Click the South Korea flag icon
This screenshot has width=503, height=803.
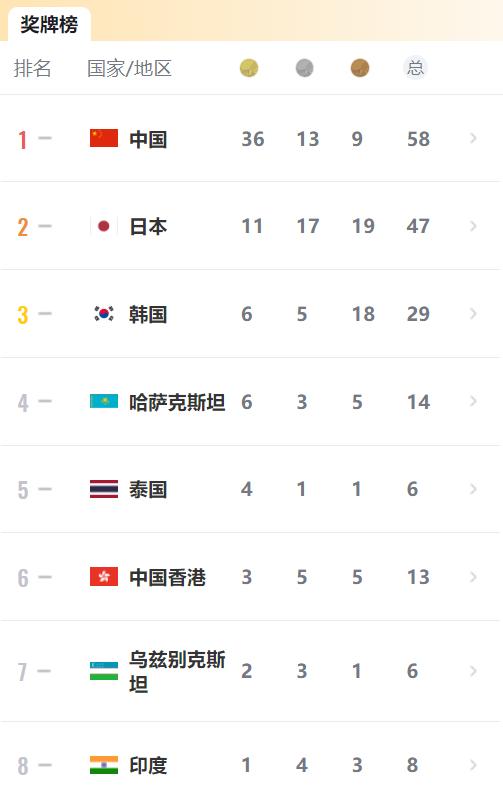[104, 313]
